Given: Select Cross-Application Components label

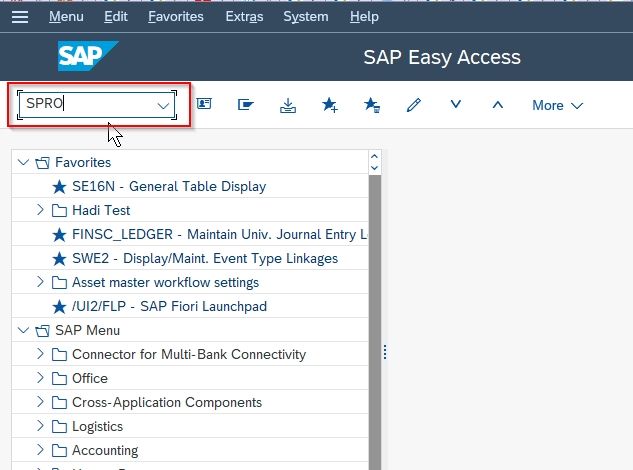Looking at the screenshot, I should click(x=167, y=403).
